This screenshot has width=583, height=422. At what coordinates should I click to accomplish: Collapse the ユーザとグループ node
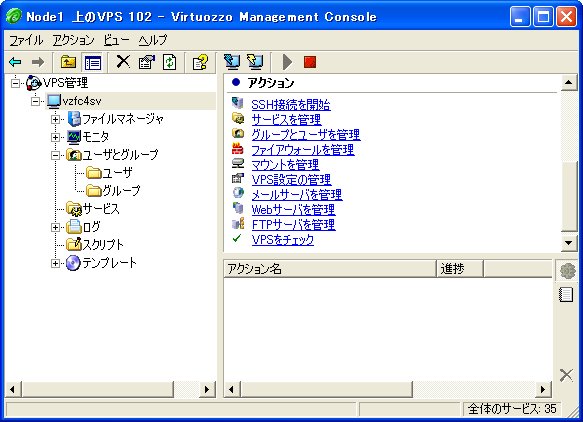pos(55,155)
